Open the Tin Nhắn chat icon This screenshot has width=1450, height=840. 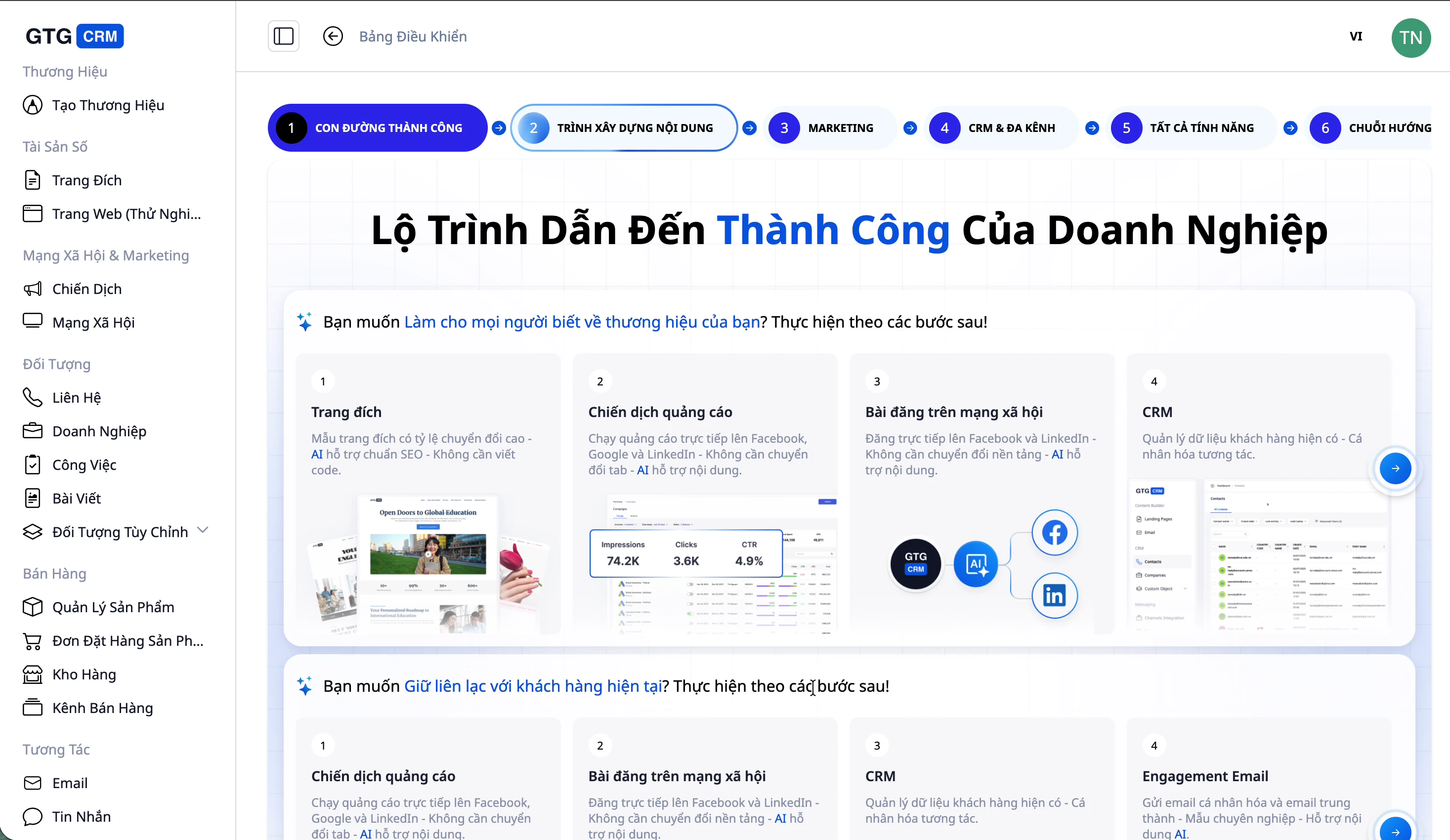pos(33,816)
